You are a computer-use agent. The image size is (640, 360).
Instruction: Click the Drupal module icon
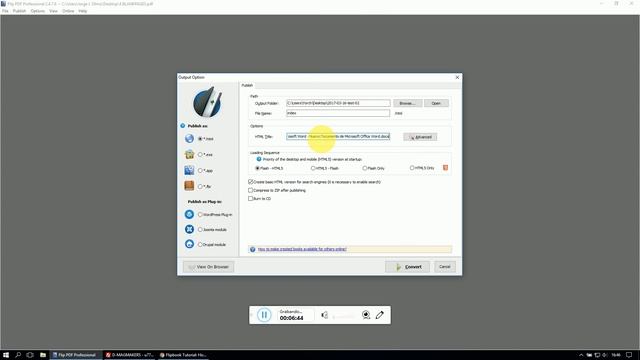click(189, 244)
